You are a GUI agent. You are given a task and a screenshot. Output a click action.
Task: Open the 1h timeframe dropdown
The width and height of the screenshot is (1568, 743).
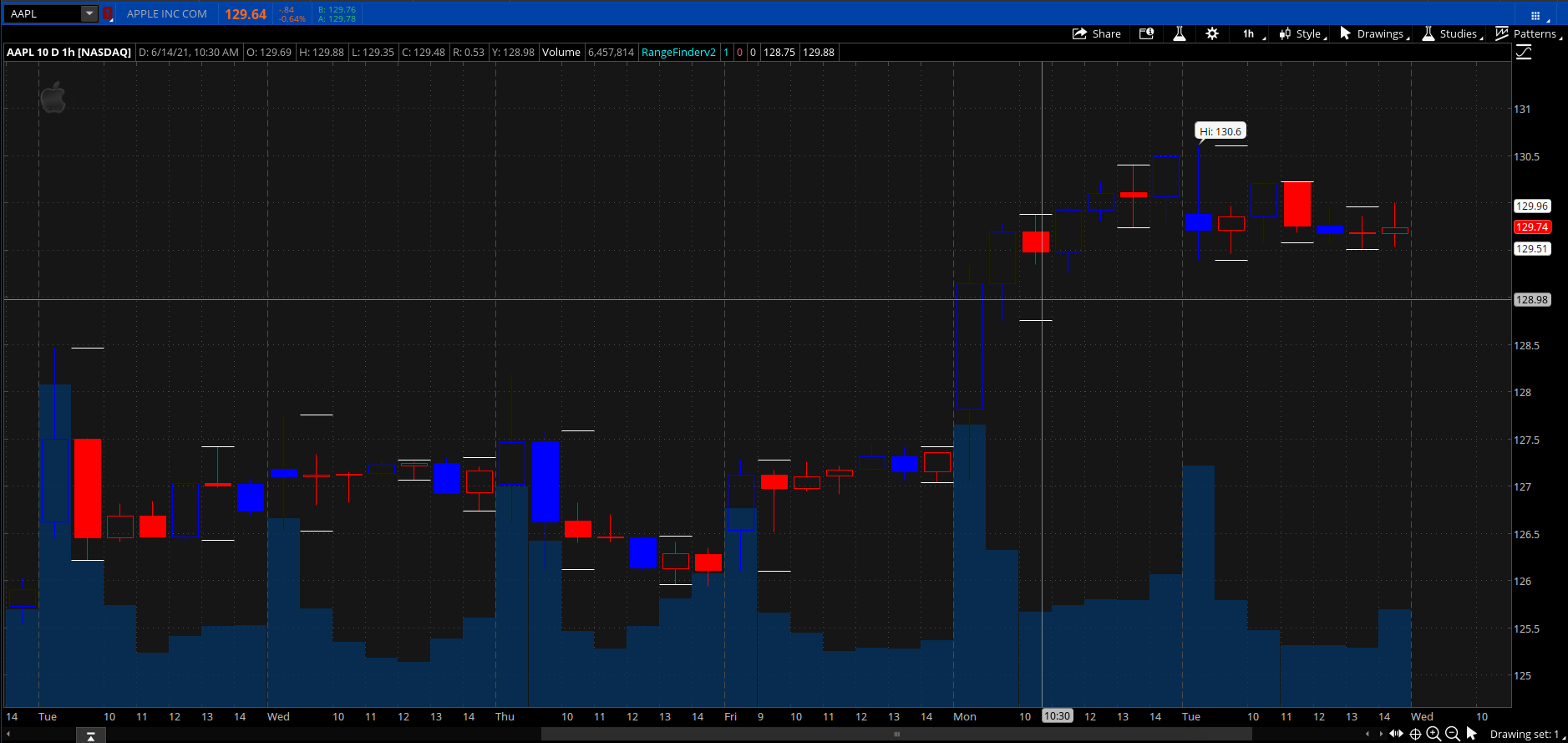[1253, 33]
